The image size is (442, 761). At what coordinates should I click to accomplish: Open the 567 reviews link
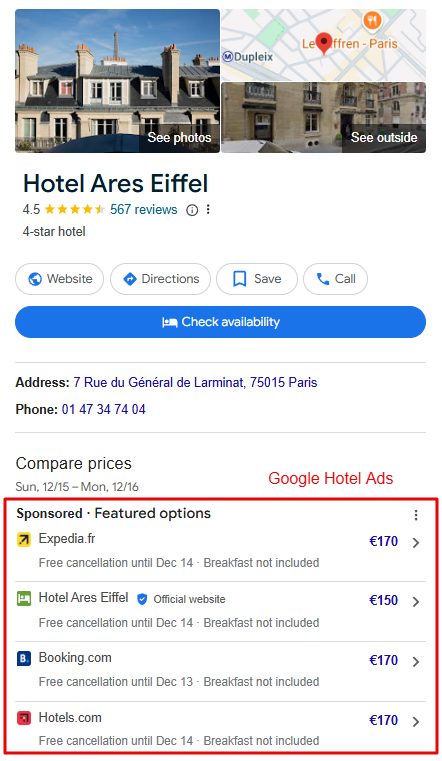[144, 210]
